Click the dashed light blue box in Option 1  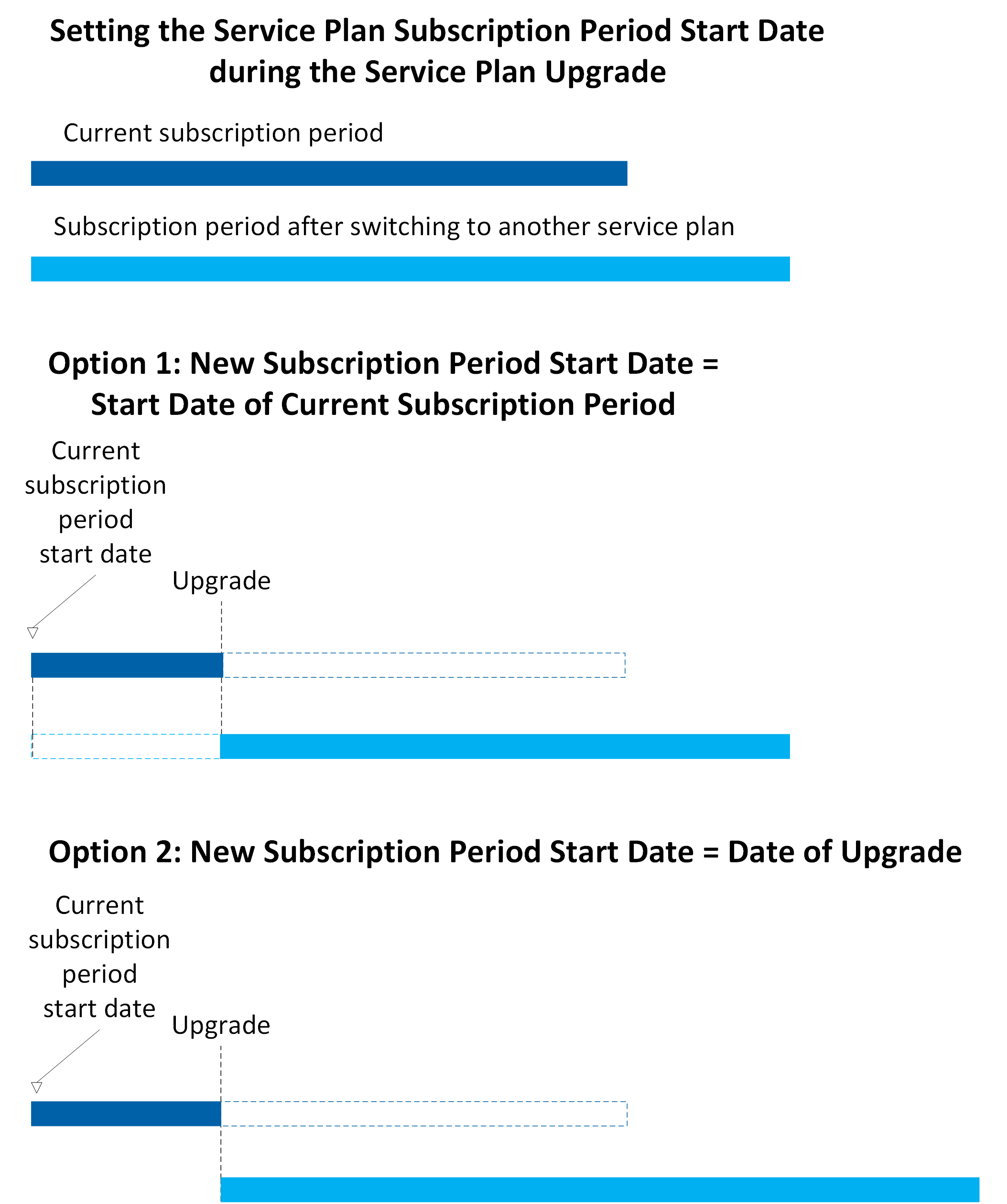126,747
